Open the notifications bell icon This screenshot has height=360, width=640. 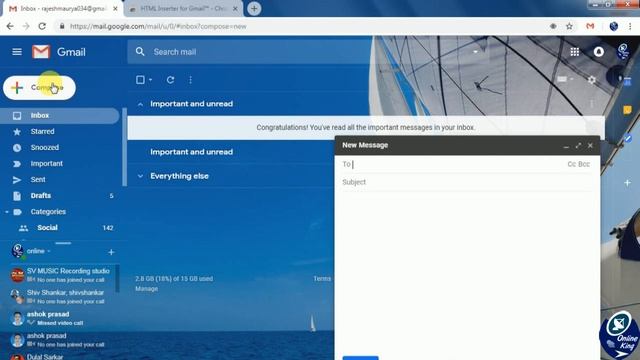tap(598, 52)
